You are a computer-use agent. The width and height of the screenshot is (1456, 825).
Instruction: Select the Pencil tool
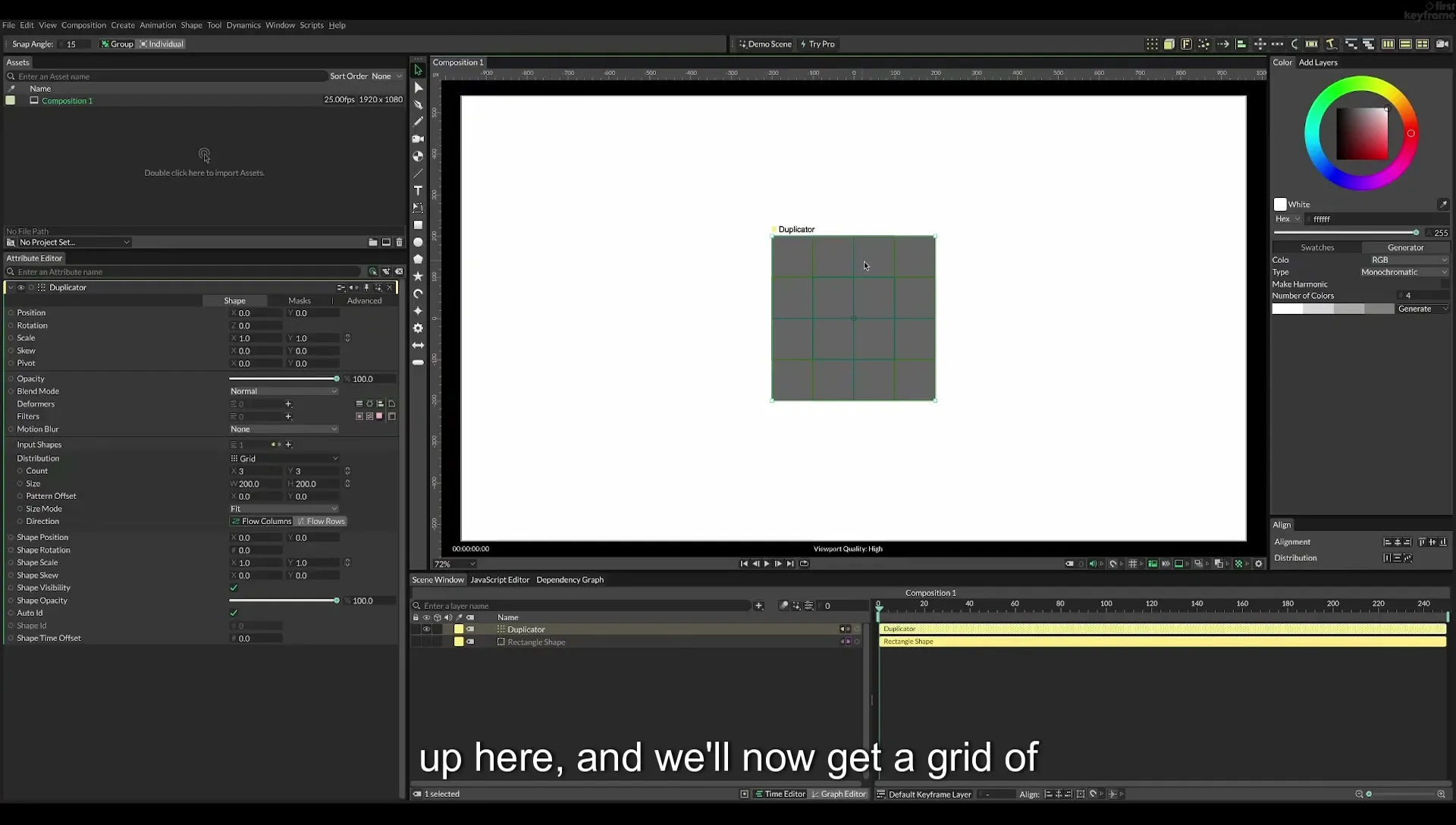(418, 121)
